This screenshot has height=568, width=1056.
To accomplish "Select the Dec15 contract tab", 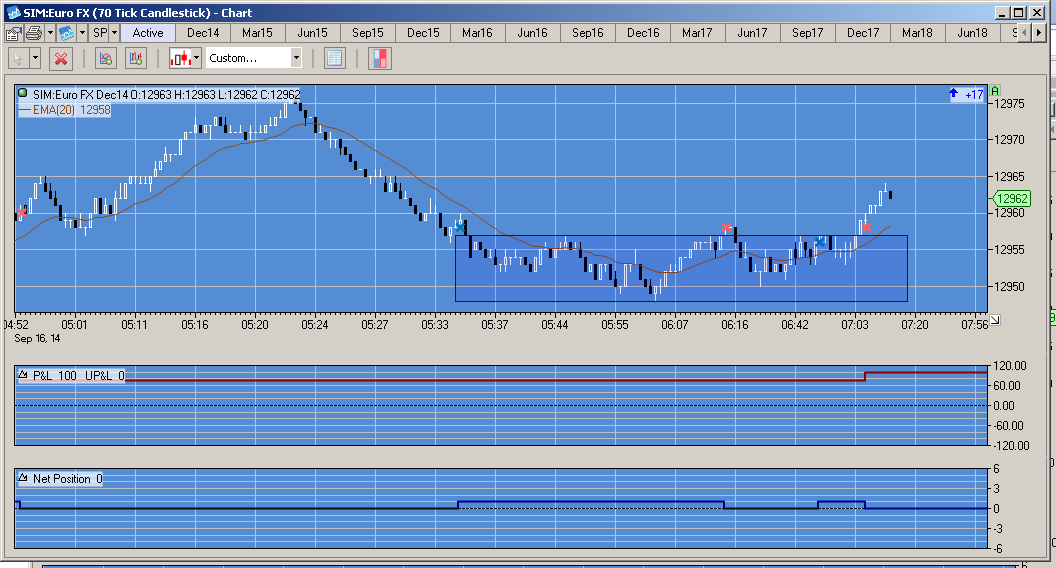I will tap(423, 33).
